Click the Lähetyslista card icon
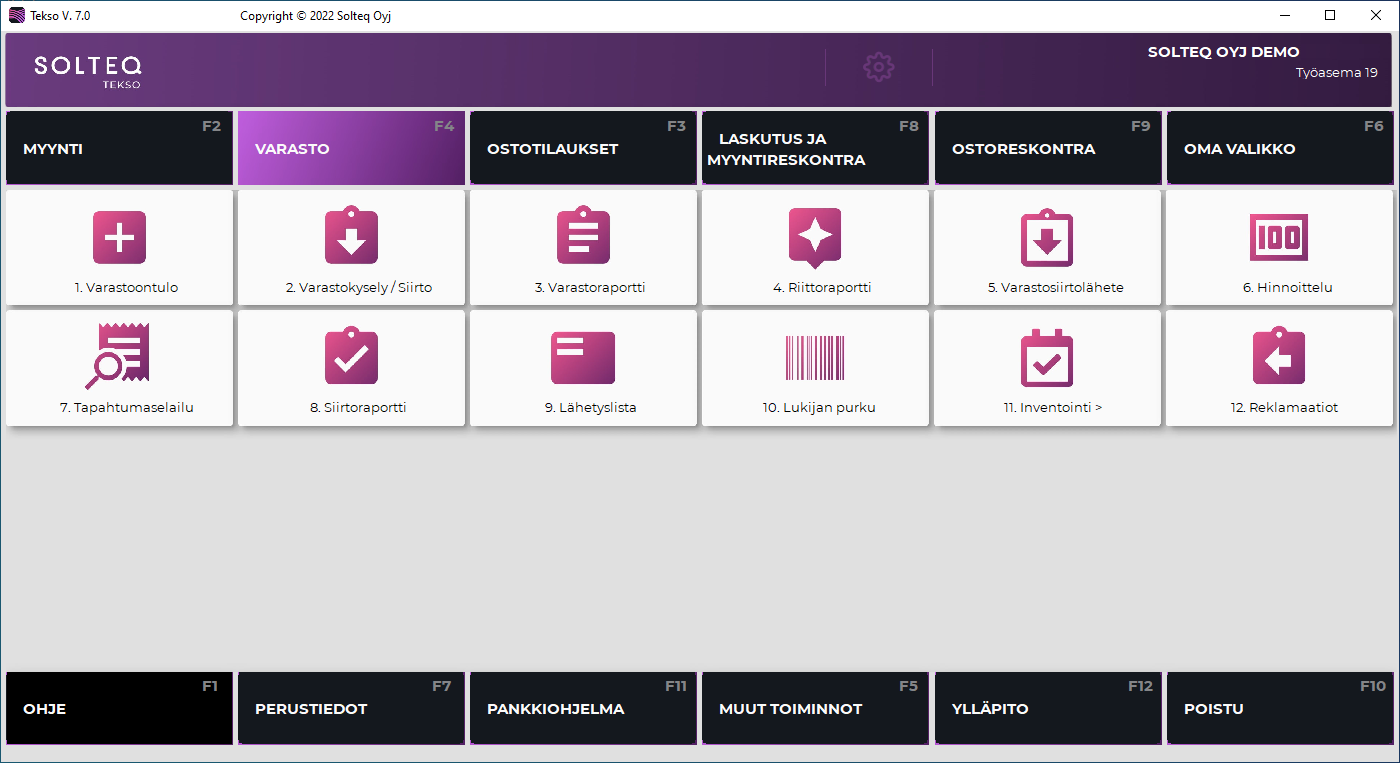1400x763 pixels. (583, 358)
